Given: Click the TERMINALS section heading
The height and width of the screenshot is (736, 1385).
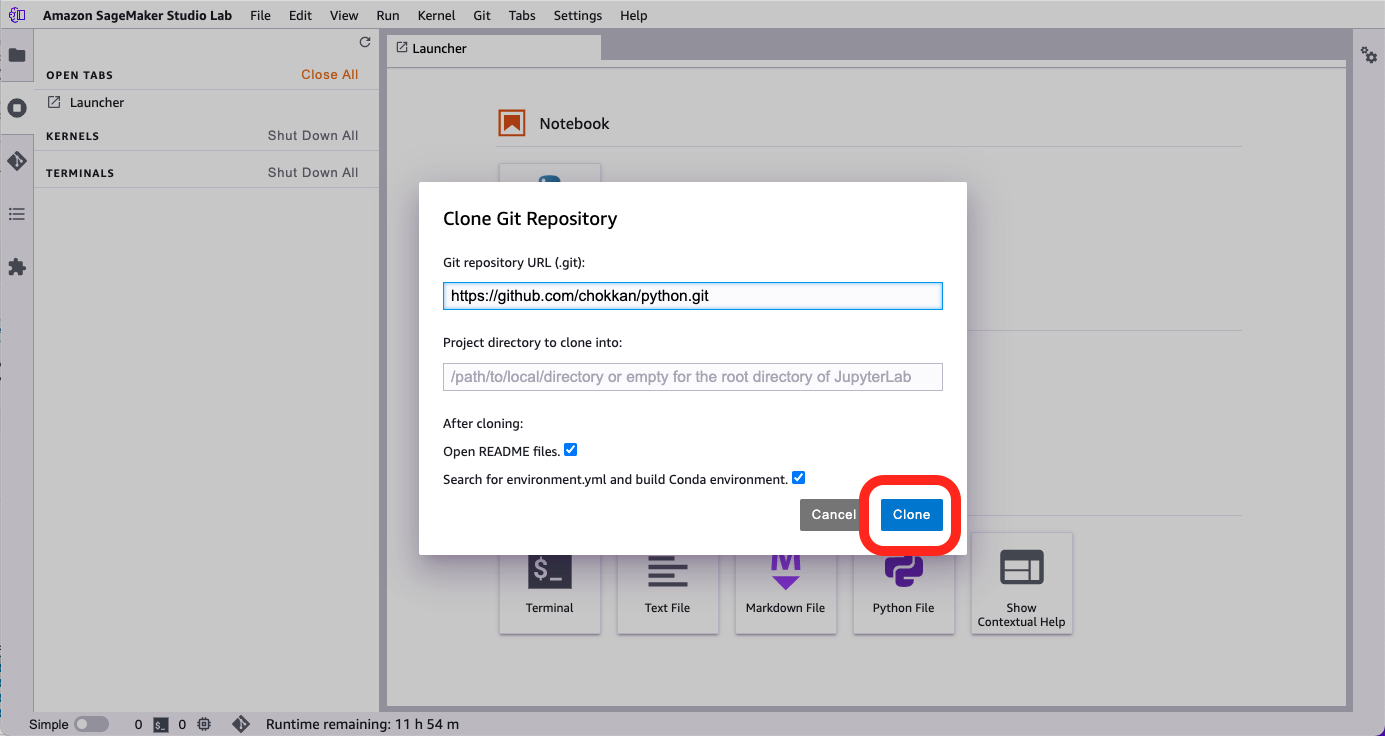Looking at the screenshot, I should tap(80, 174).
